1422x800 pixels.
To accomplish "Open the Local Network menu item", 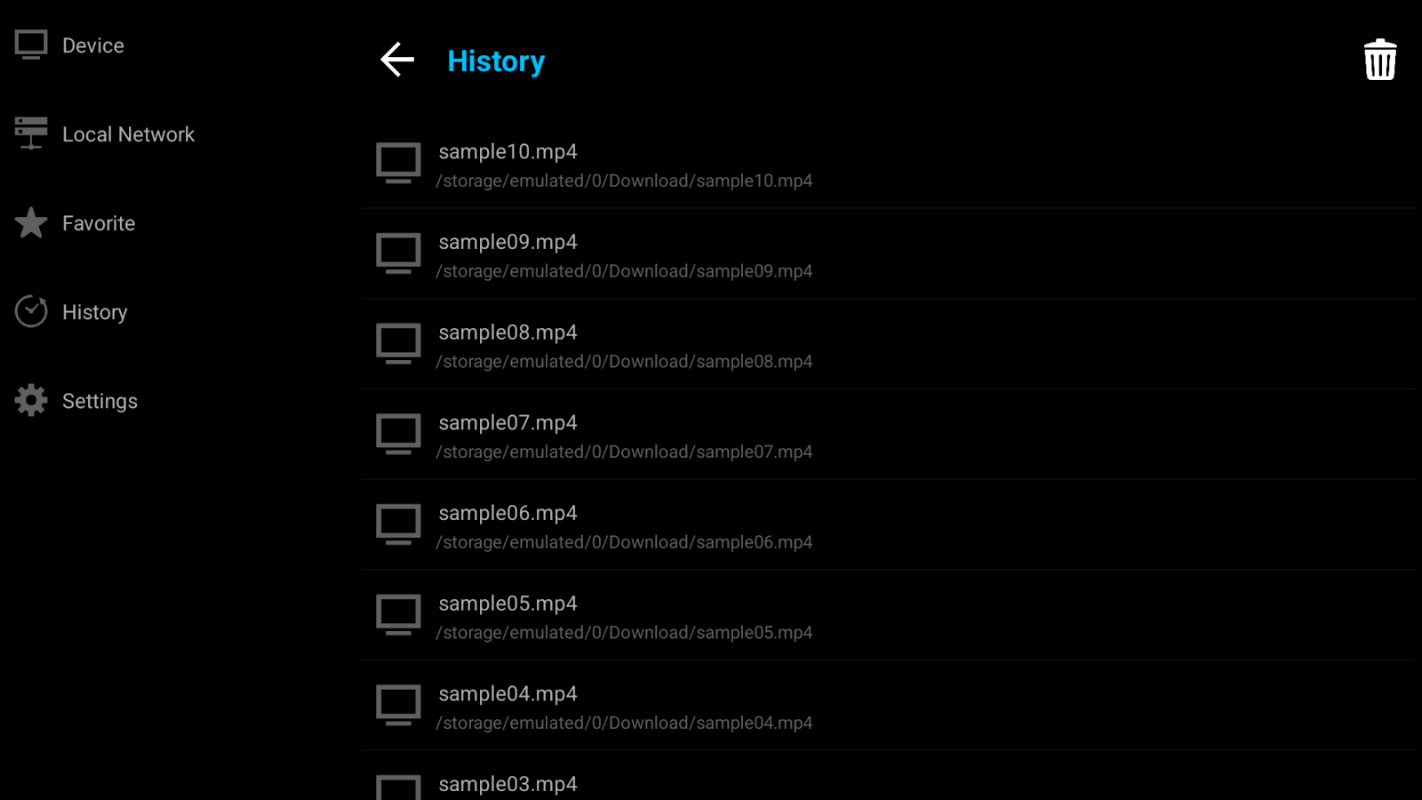I will click(128, 135).
